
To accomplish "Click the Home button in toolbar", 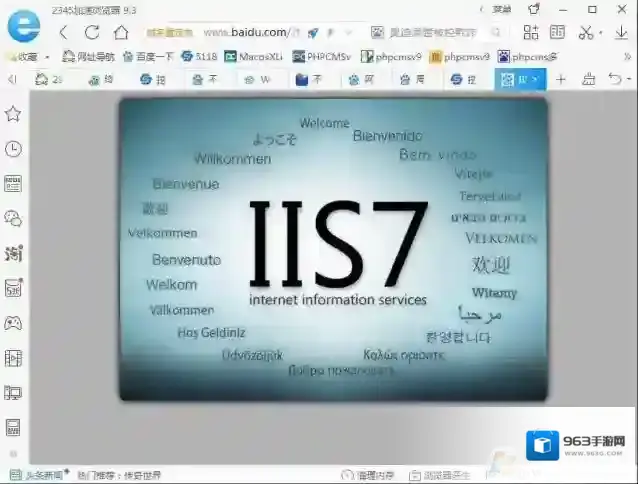I will pos(120,32).
